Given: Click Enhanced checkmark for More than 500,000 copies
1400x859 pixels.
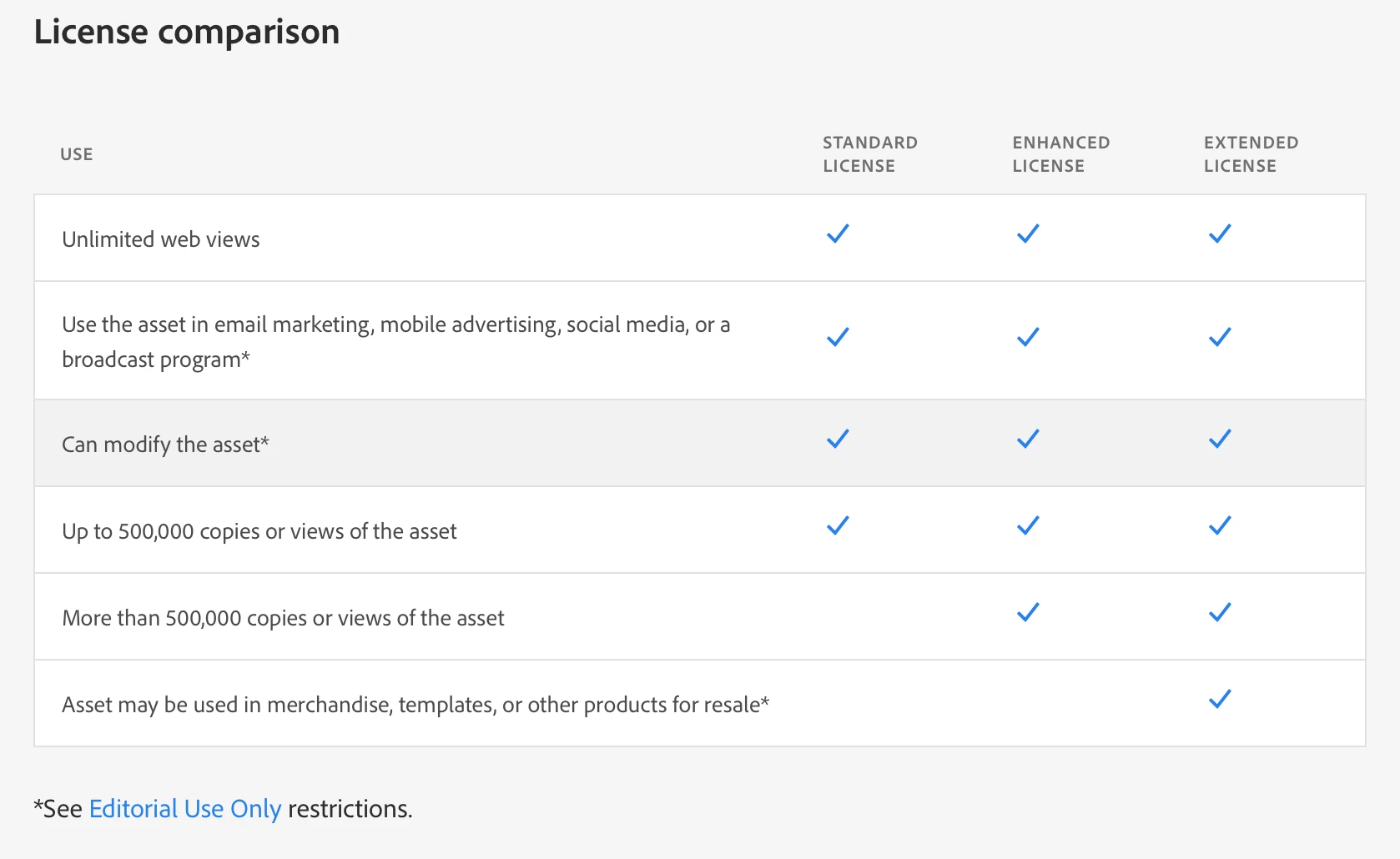Looking at the screenshot, I should click(x=1028, y=613).
